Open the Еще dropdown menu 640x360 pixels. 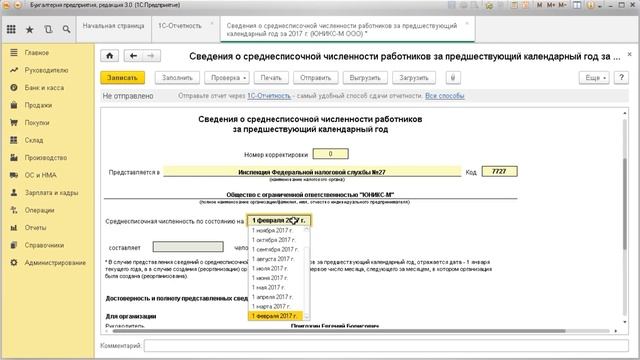coord(594,78)
